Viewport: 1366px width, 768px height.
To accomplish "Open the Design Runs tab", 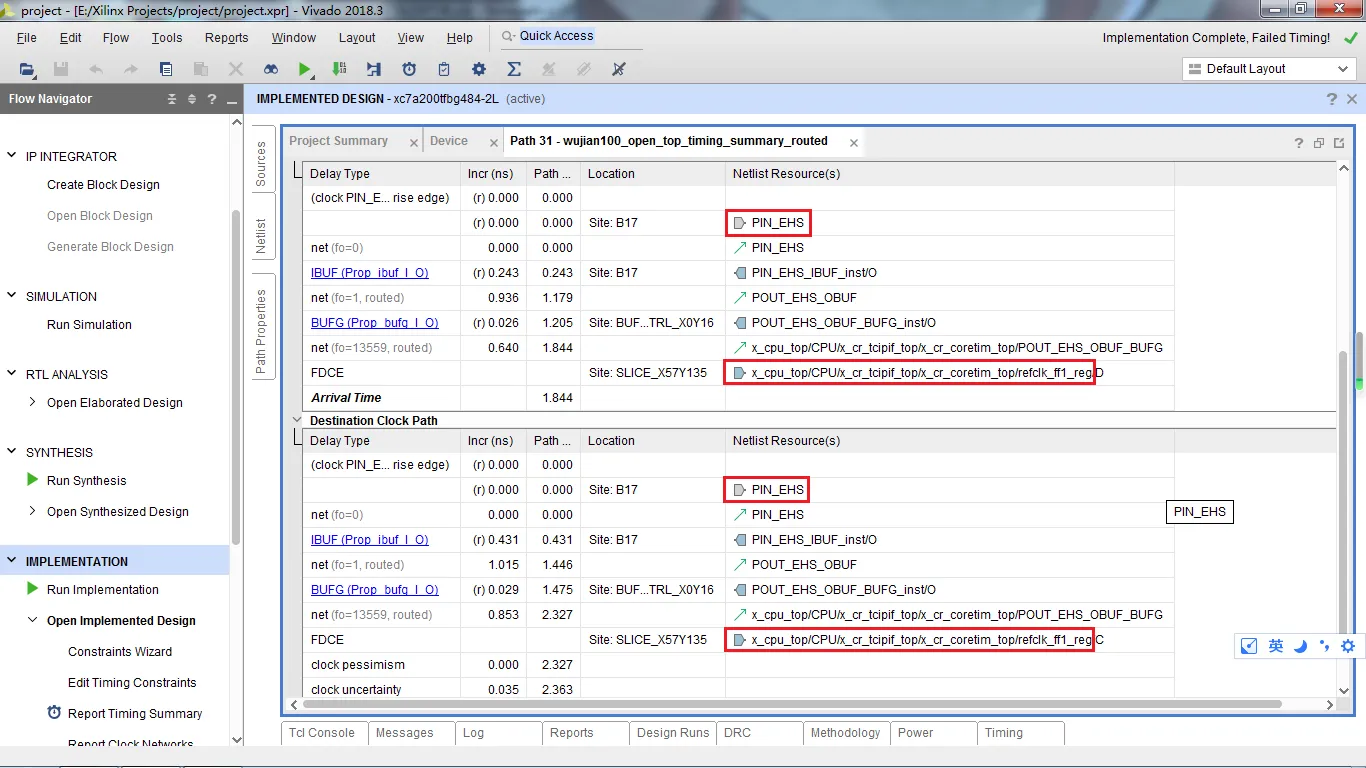I will (x=673, y=733).
